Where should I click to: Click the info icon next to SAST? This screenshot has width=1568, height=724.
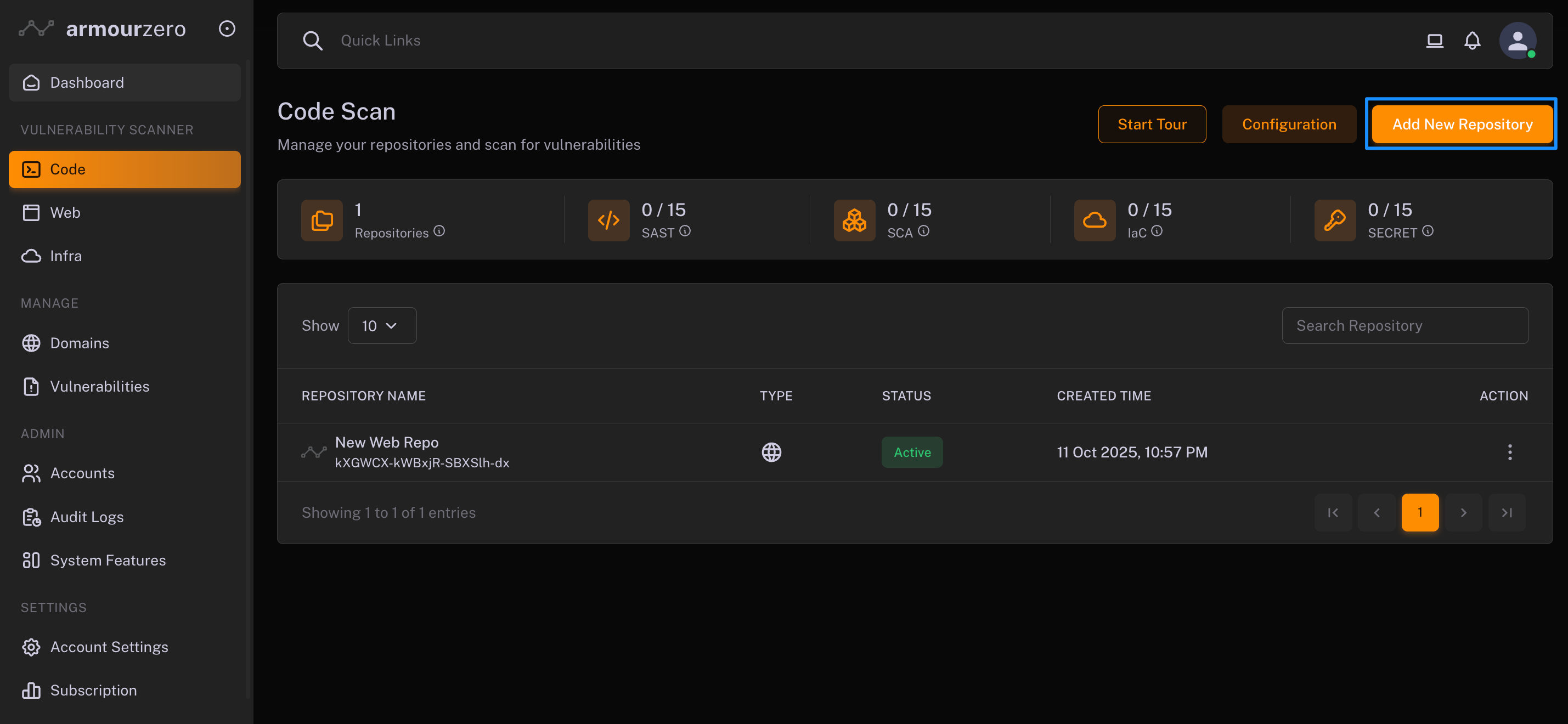tap(685, 231)
